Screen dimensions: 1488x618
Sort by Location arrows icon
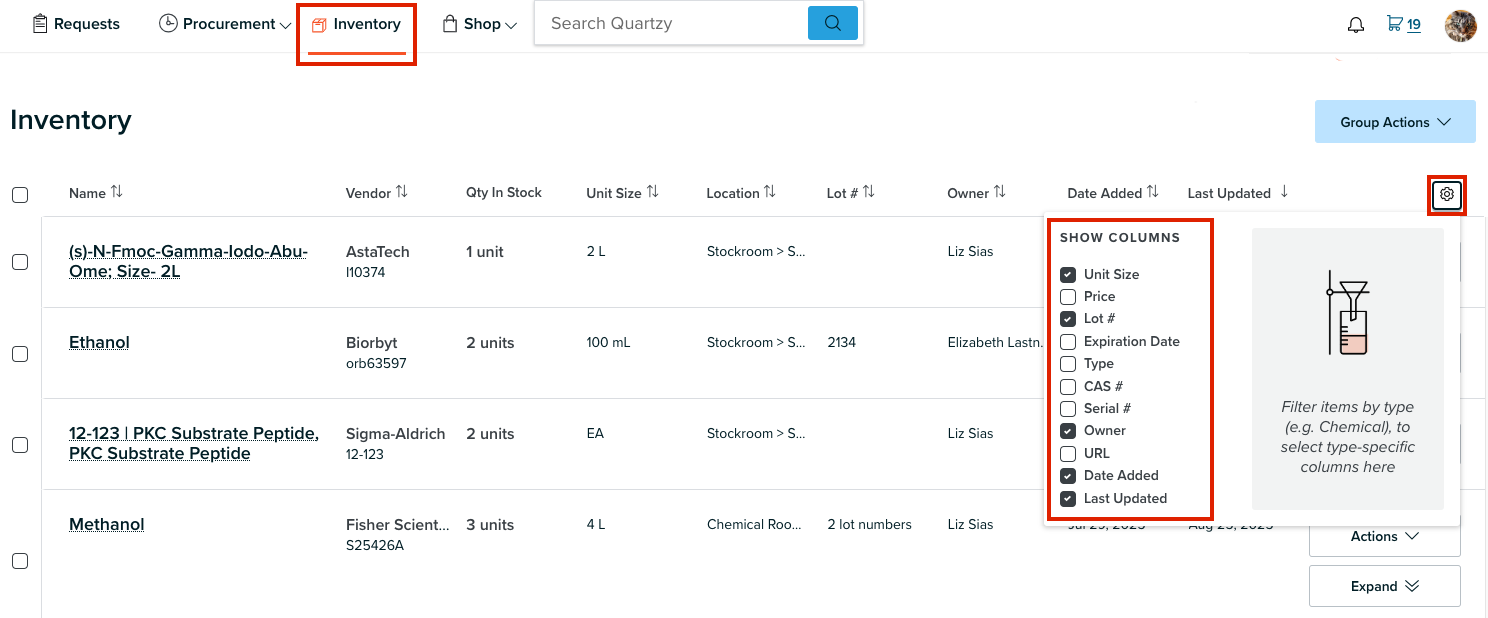coord(770,192)
